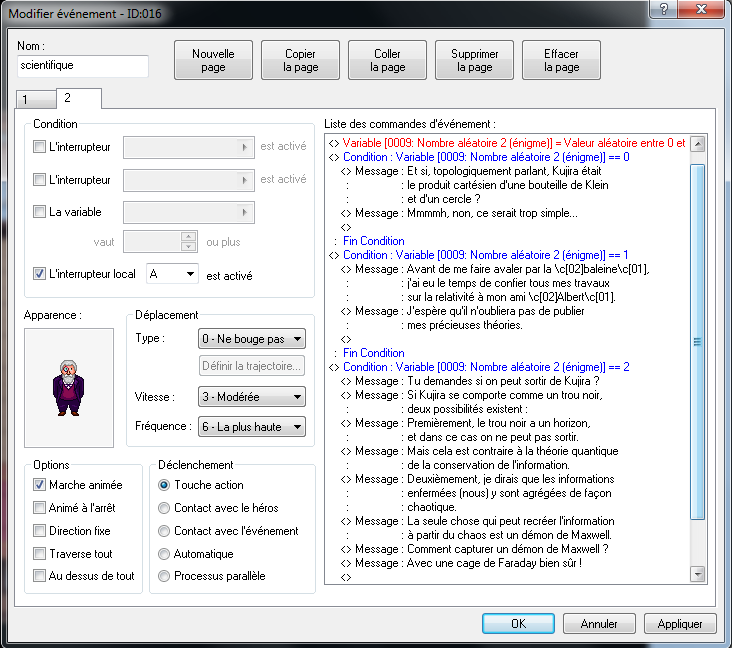The width and height of the screenshot is (732, 648).
Task: Select message 'Premièrement, le trou noir a un horizon,'
Action: [466, 423]
